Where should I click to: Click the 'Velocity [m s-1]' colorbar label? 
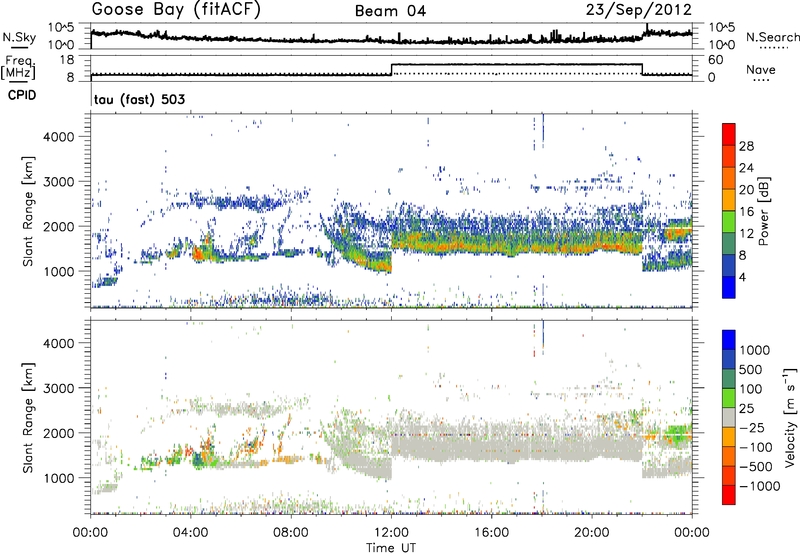[790, 417]
